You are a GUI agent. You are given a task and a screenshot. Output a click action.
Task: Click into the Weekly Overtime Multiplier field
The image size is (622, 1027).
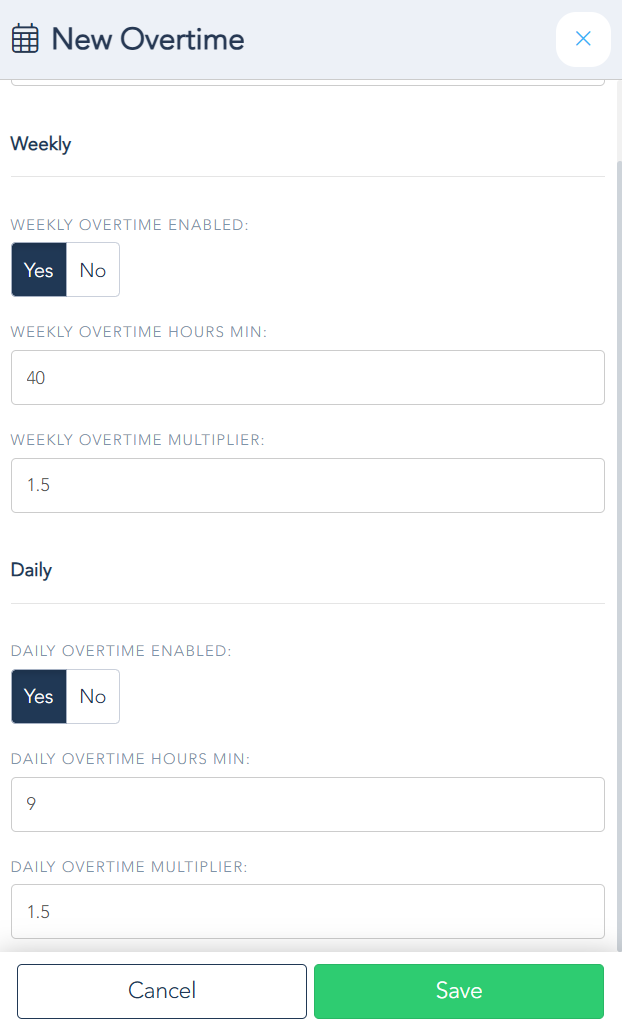[x=308, y=485]
